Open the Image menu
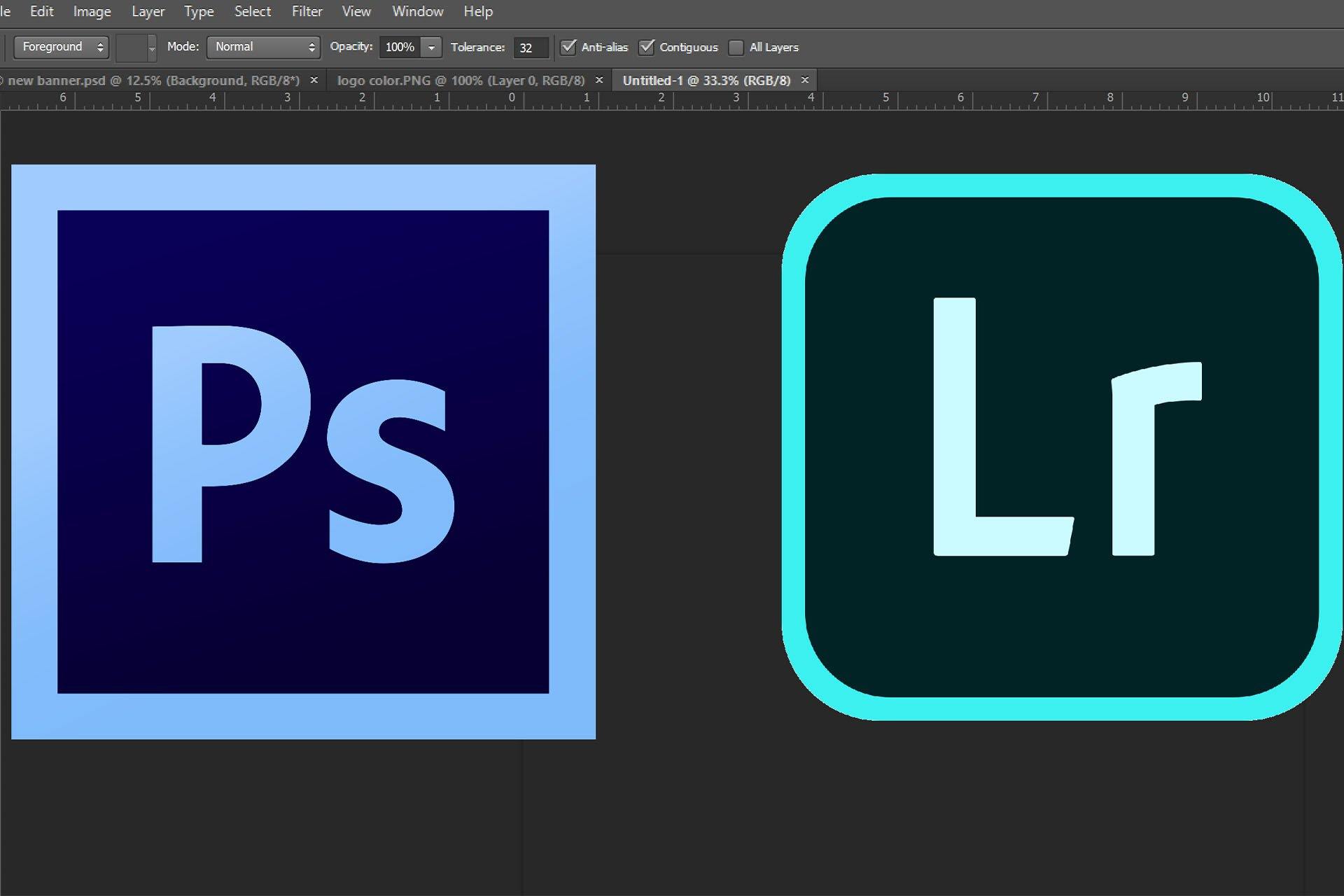1344x896 pixels. tap(92, 12)
